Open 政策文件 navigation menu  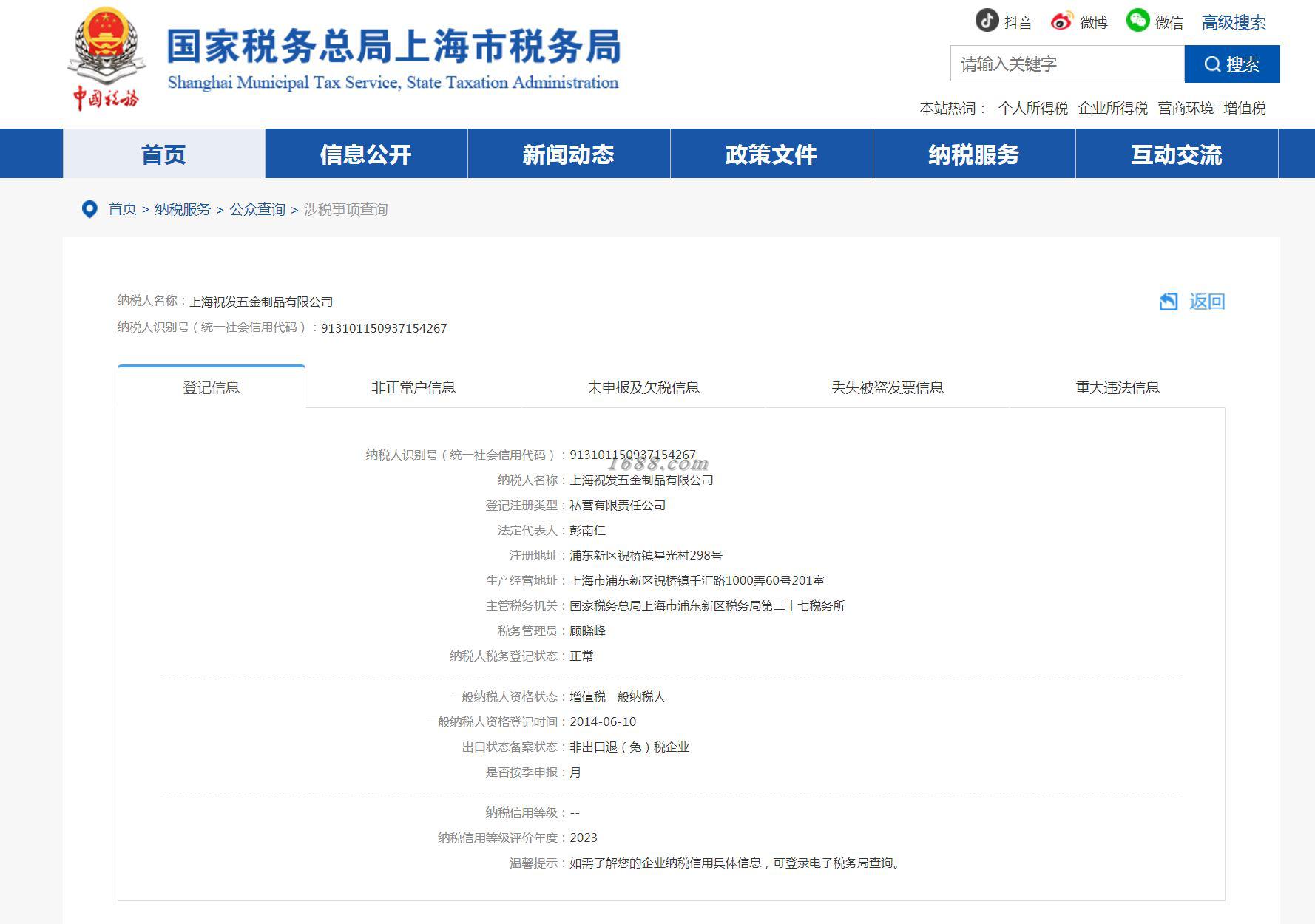click(771, 154)
